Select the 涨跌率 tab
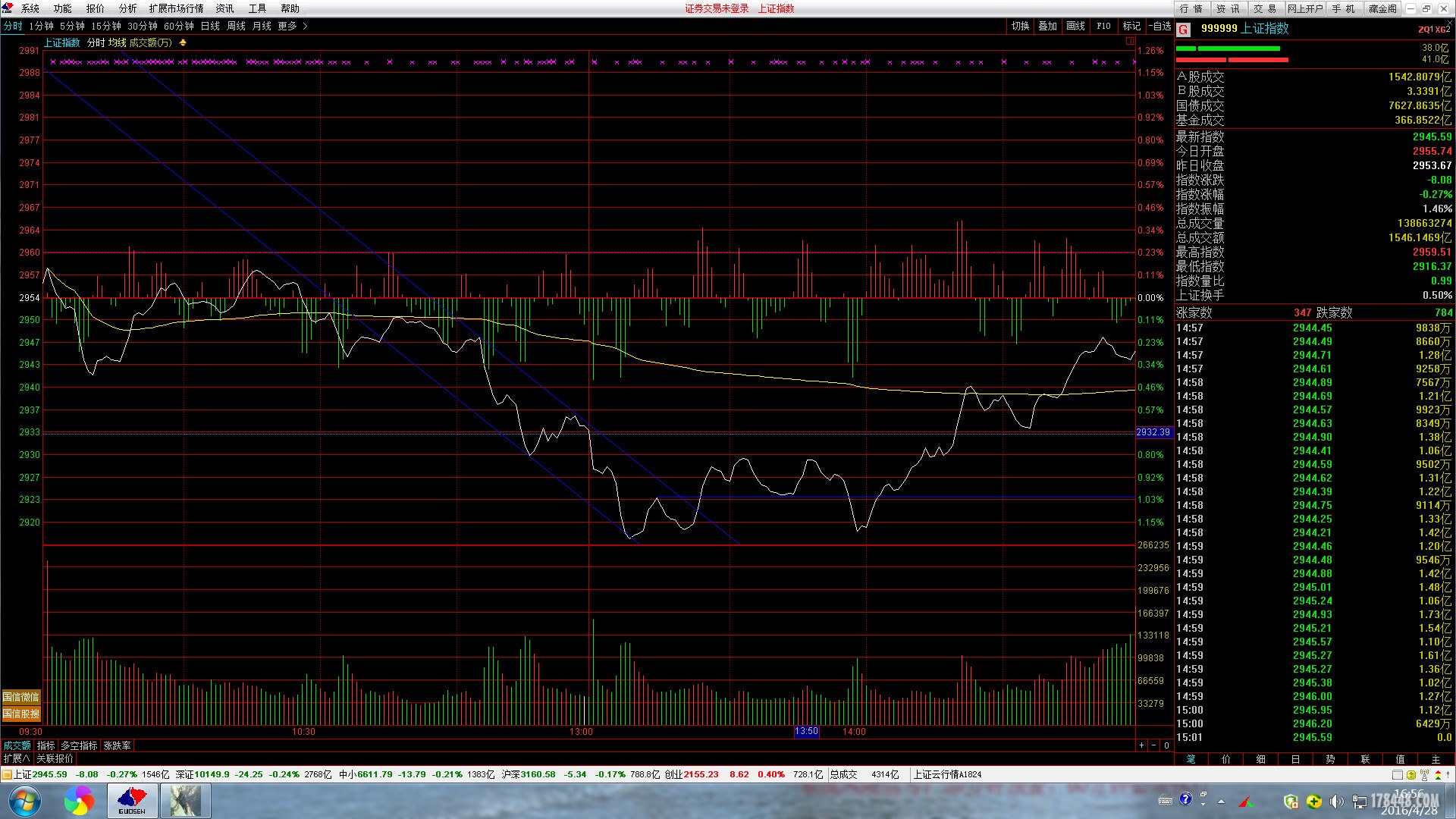The image size is (1456, 819). (118, 745)
